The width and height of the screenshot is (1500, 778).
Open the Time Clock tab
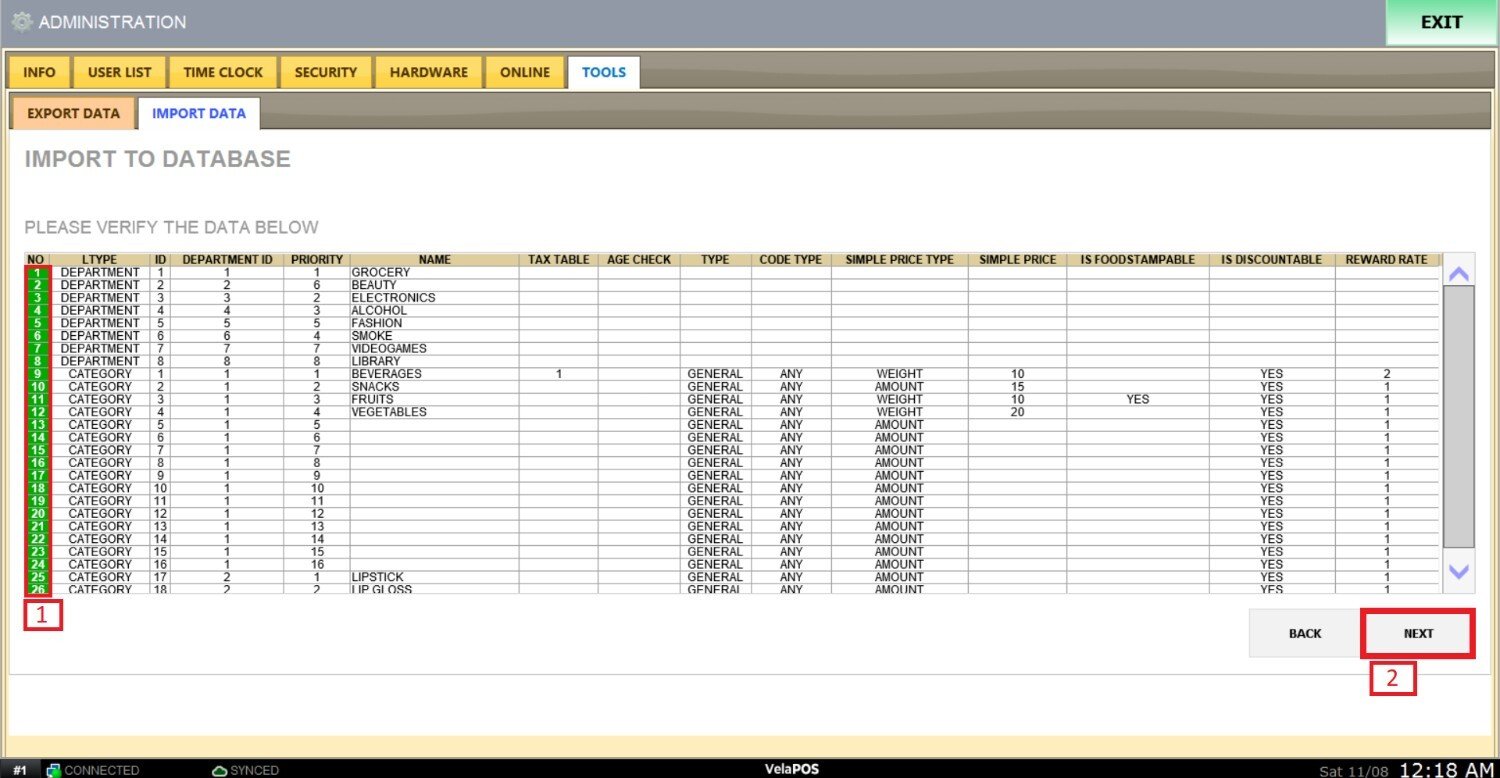(x=223, y=72)
